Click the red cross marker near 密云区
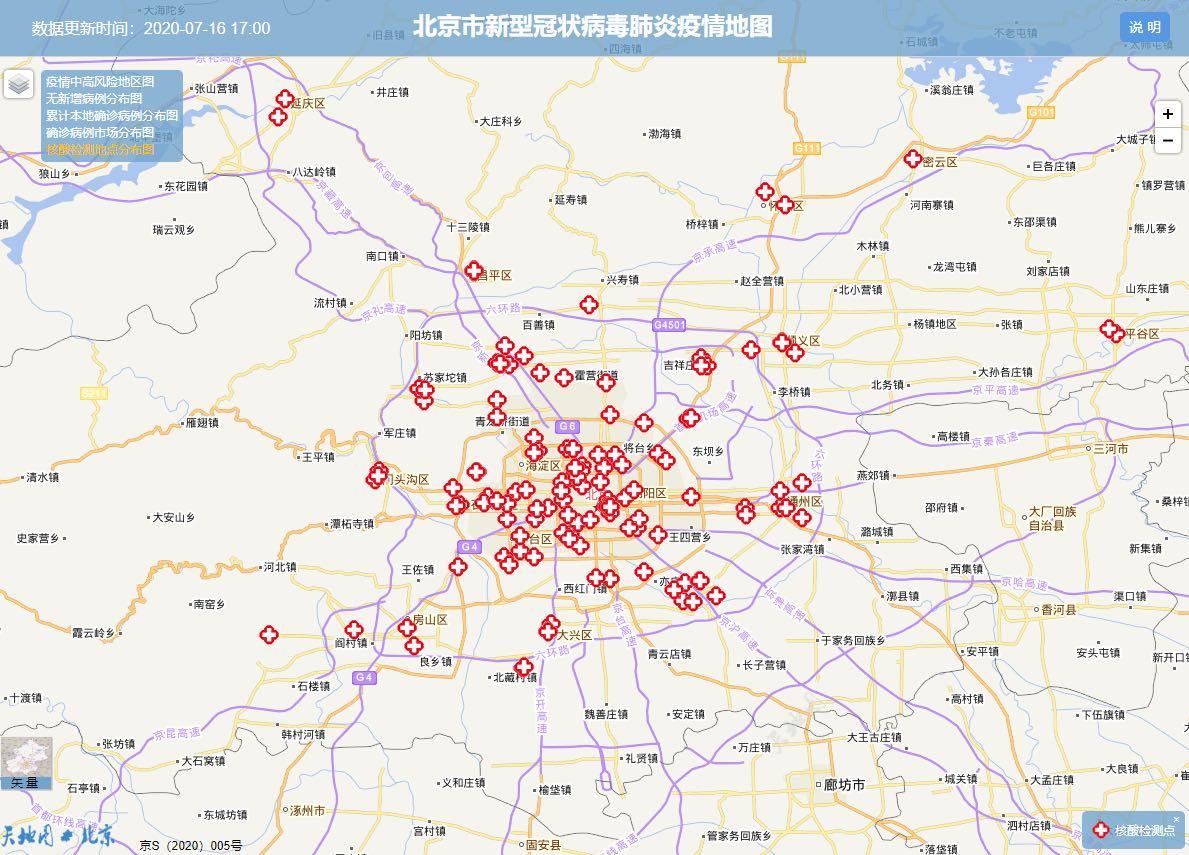Image resolution: width=1189 pixels, height=855 pixels. (913, 158)
